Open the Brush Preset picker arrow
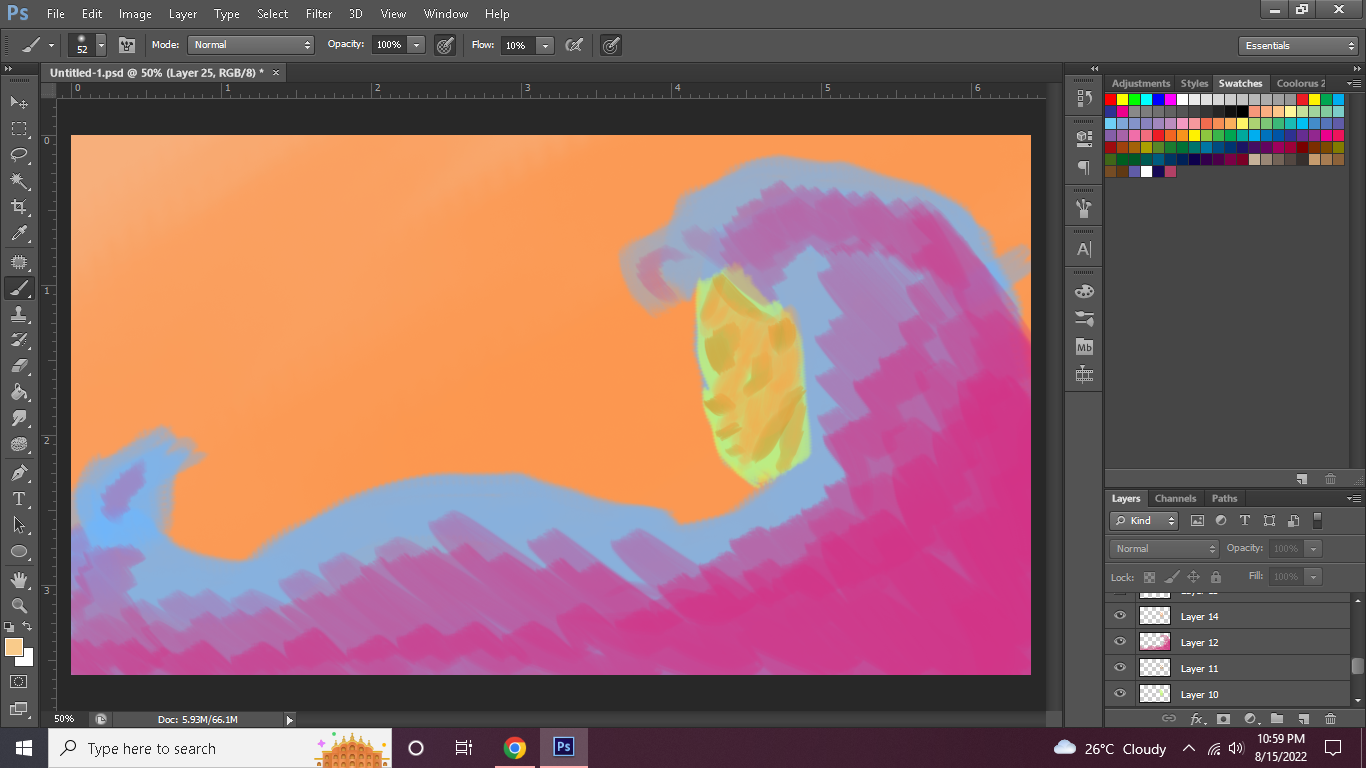The width and height of the screenshot is (1366, 768). coord(101,45)
